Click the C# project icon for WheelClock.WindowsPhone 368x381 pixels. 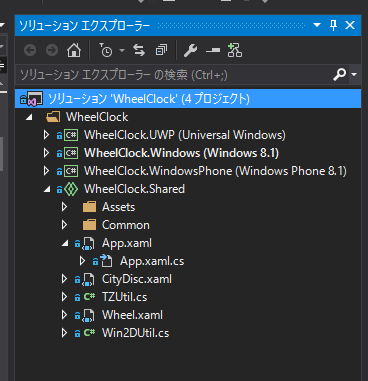(71, 171)
